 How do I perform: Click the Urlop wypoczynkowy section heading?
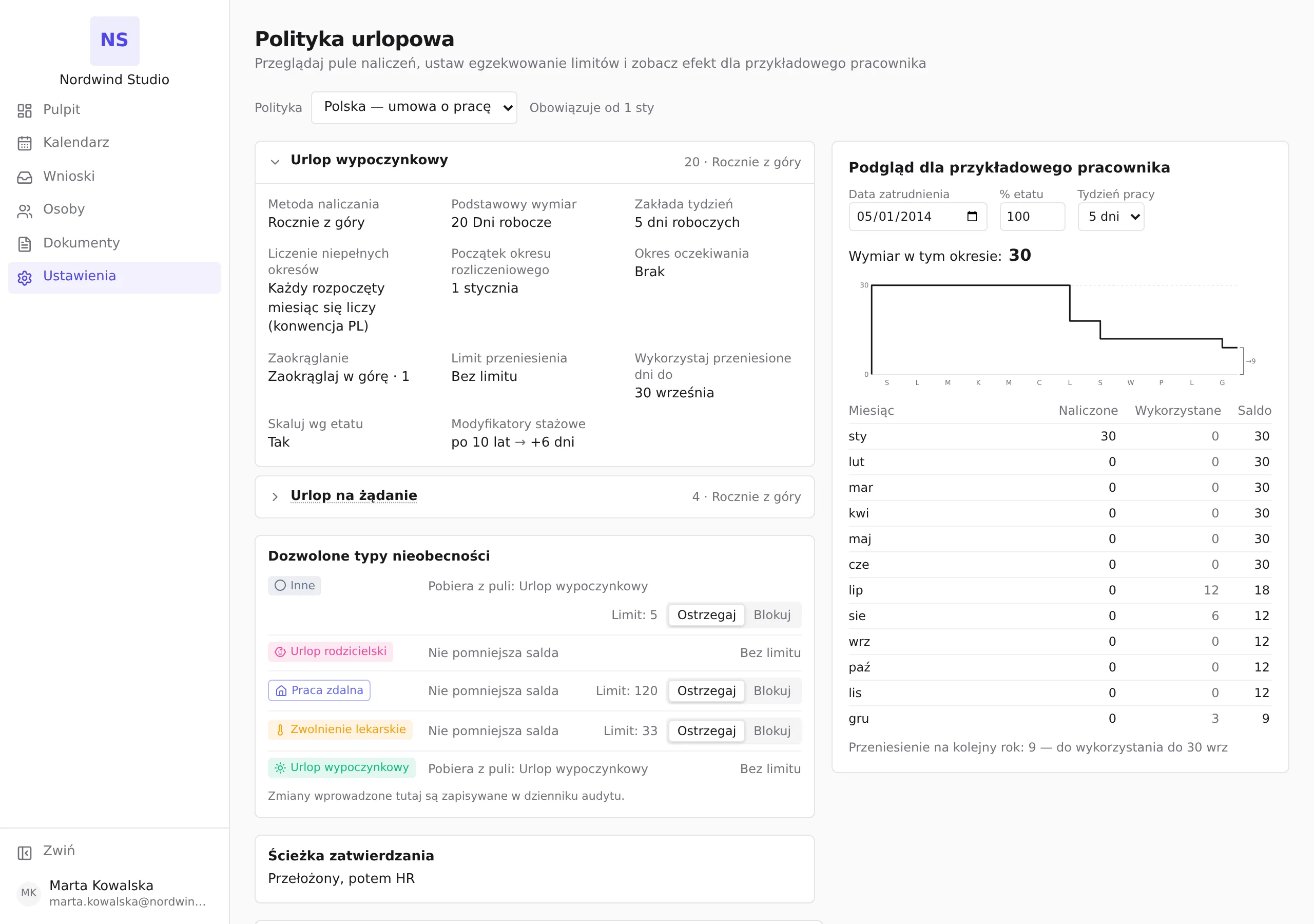[x=369, y=160]
